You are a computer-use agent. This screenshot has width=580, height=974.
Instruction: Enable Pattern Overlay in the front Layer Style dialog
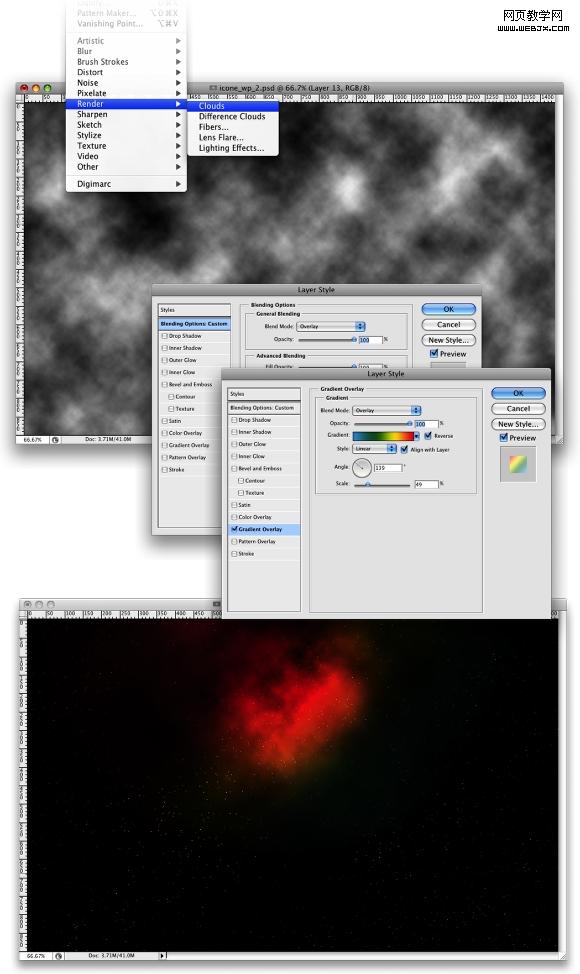point(234,542)
